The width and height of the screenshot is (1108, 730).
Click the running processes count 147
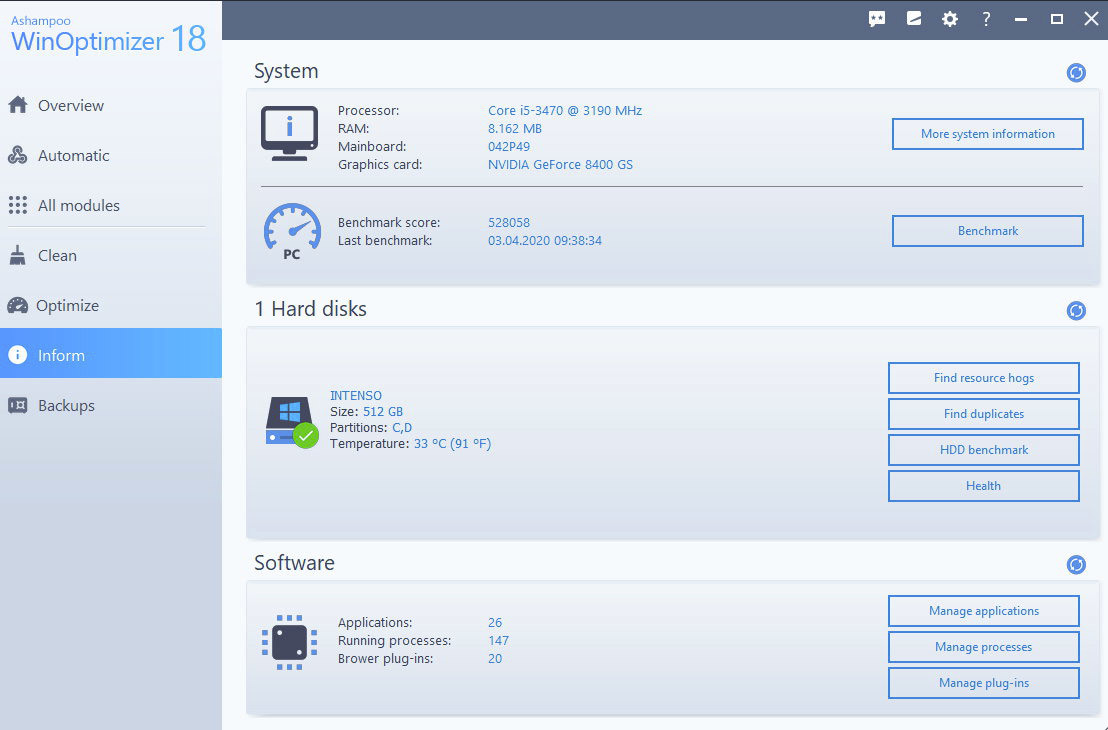(x=498, y=641)
